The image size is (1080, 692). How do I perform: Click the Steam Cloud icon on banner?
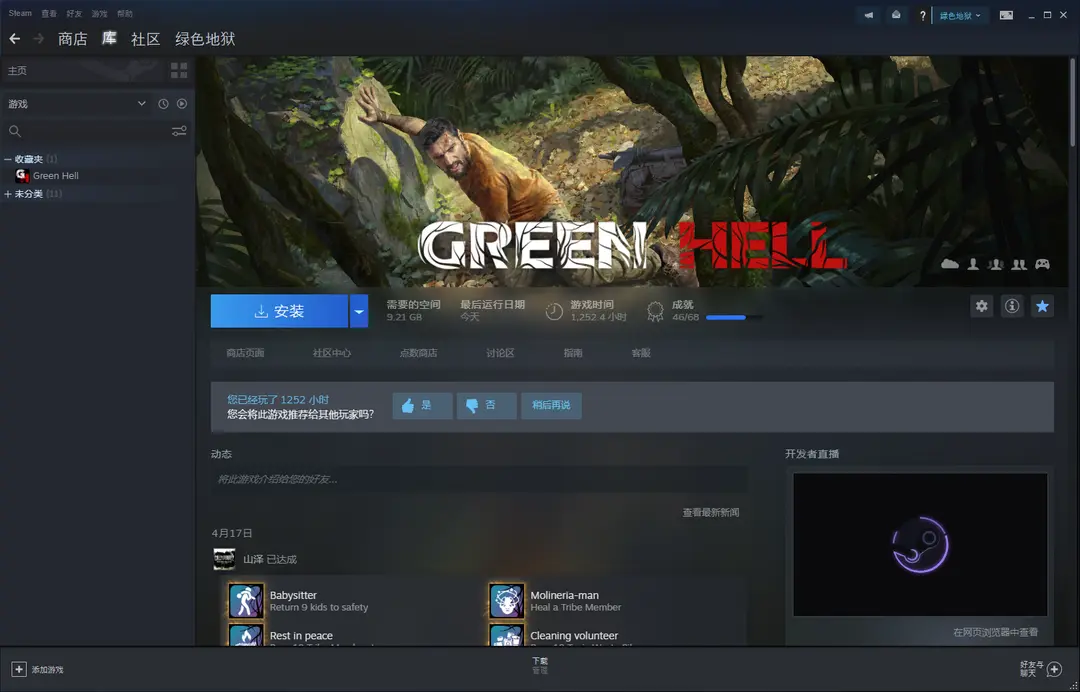coord(950,264)
